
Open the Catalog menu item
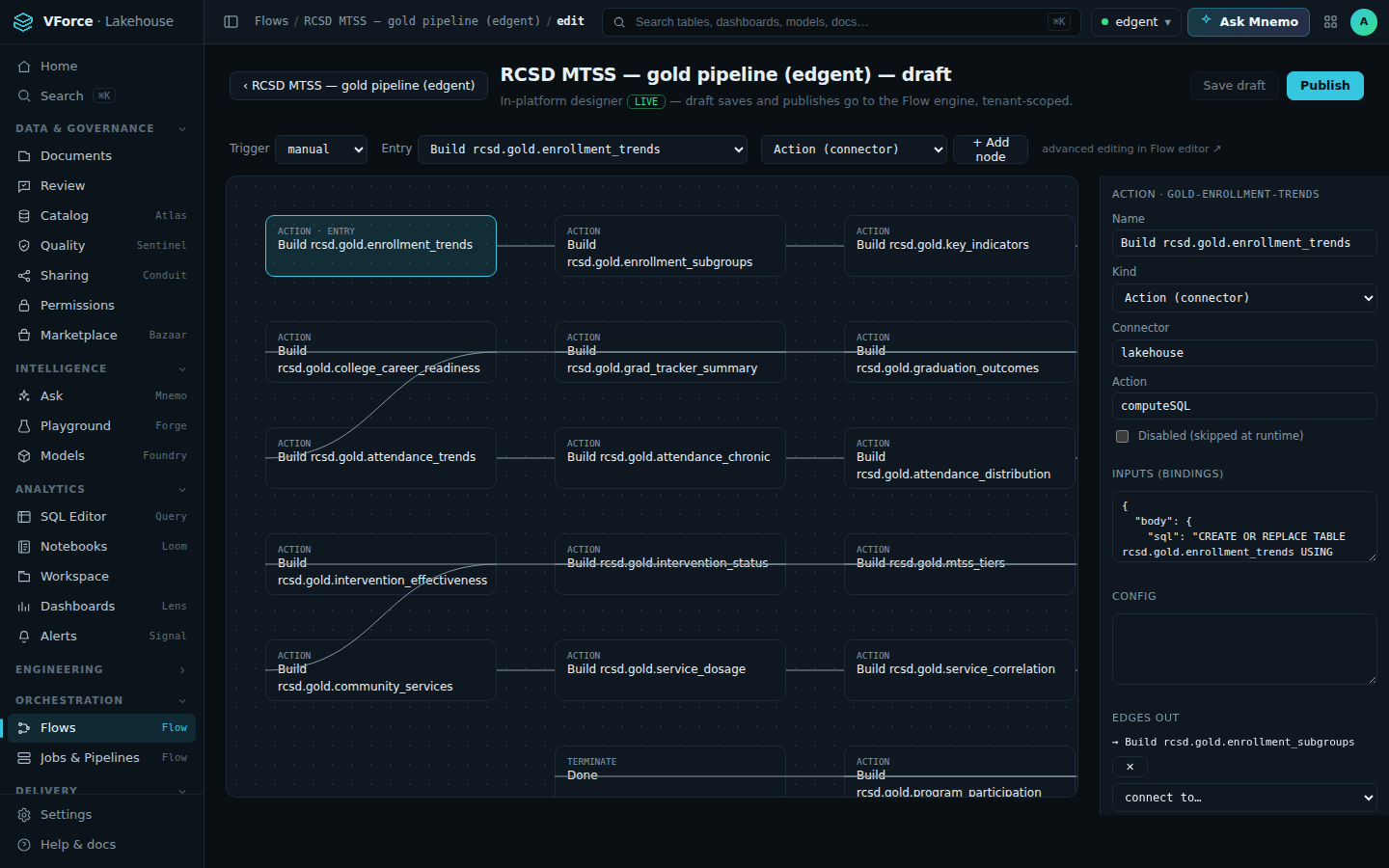click(101, 216)
